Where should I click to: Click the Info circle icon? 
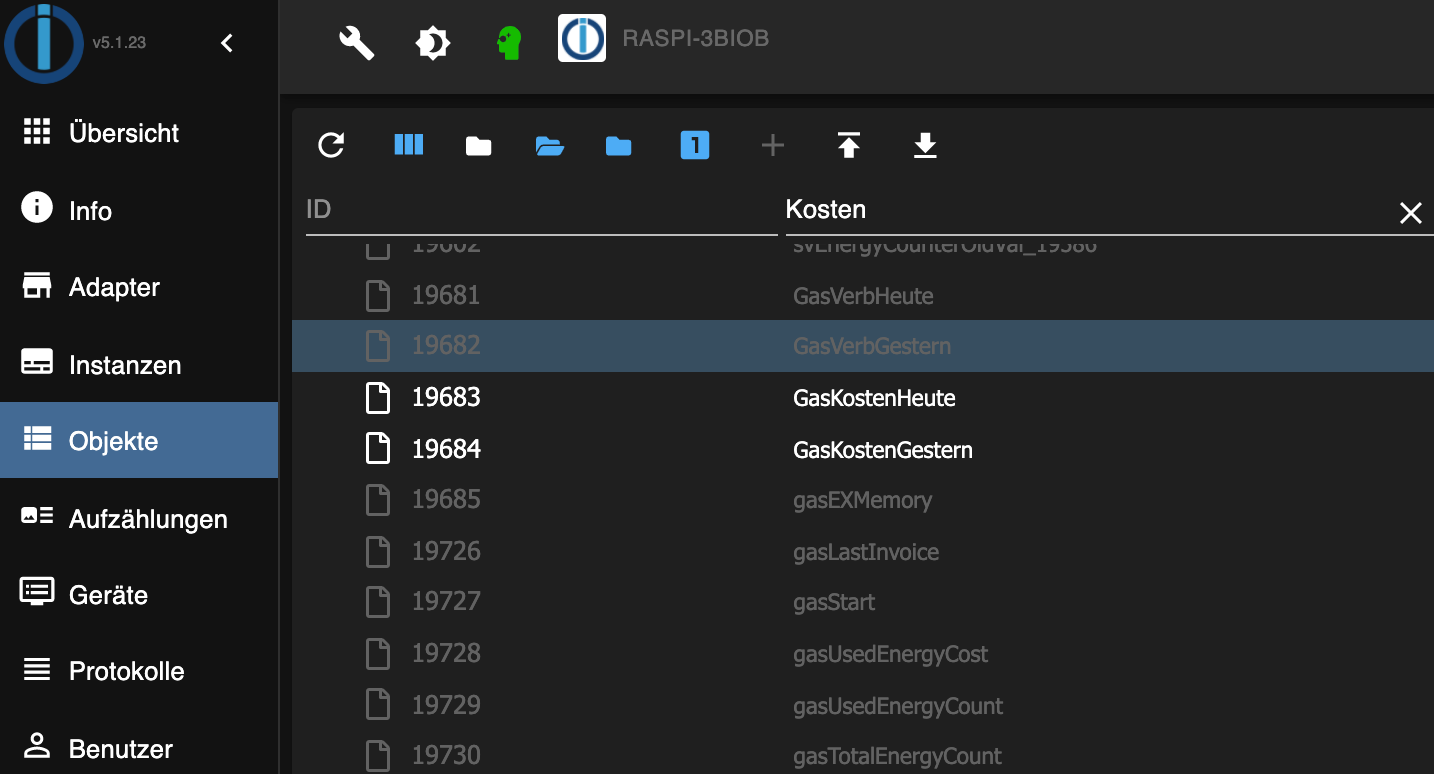[x=37, y=208]
